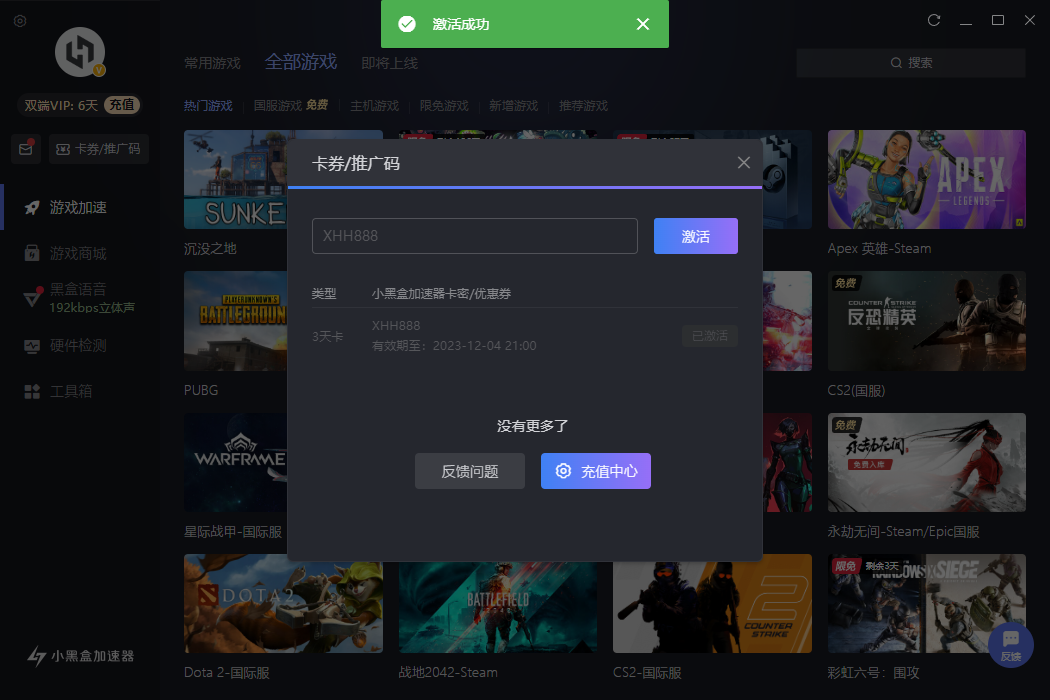Click the 充值 VIP badge
This screenshot has width=1050, height=700.
(122, 105)
